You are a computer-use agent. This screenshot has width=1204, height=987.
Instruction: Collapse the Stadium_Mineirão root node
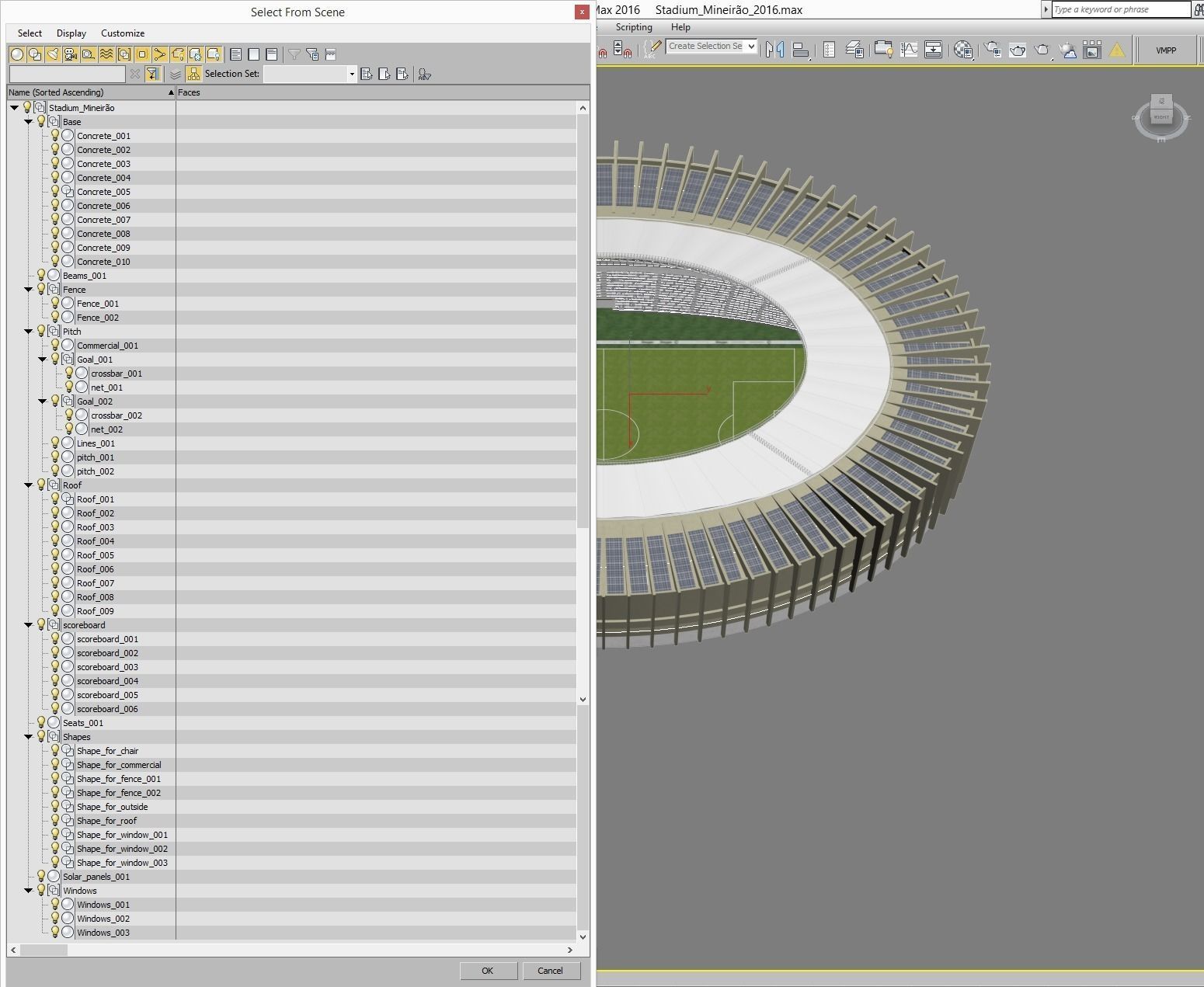pos(14,108)
